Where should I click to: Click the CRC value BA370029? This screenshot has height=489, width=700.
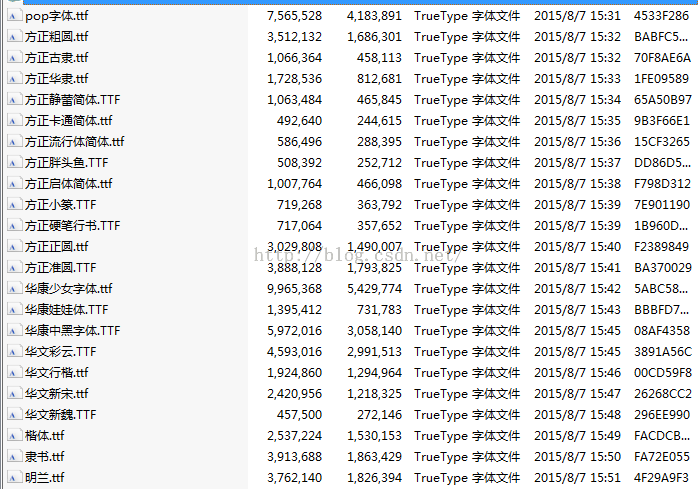pyautogui.click(x=662, y=268)
